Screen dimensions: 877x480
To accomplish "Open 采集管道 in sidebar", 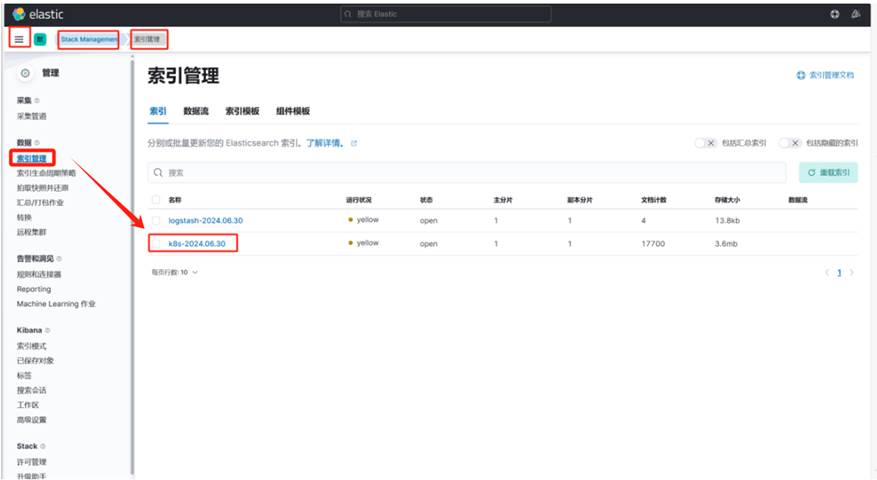I will (31, 116).
